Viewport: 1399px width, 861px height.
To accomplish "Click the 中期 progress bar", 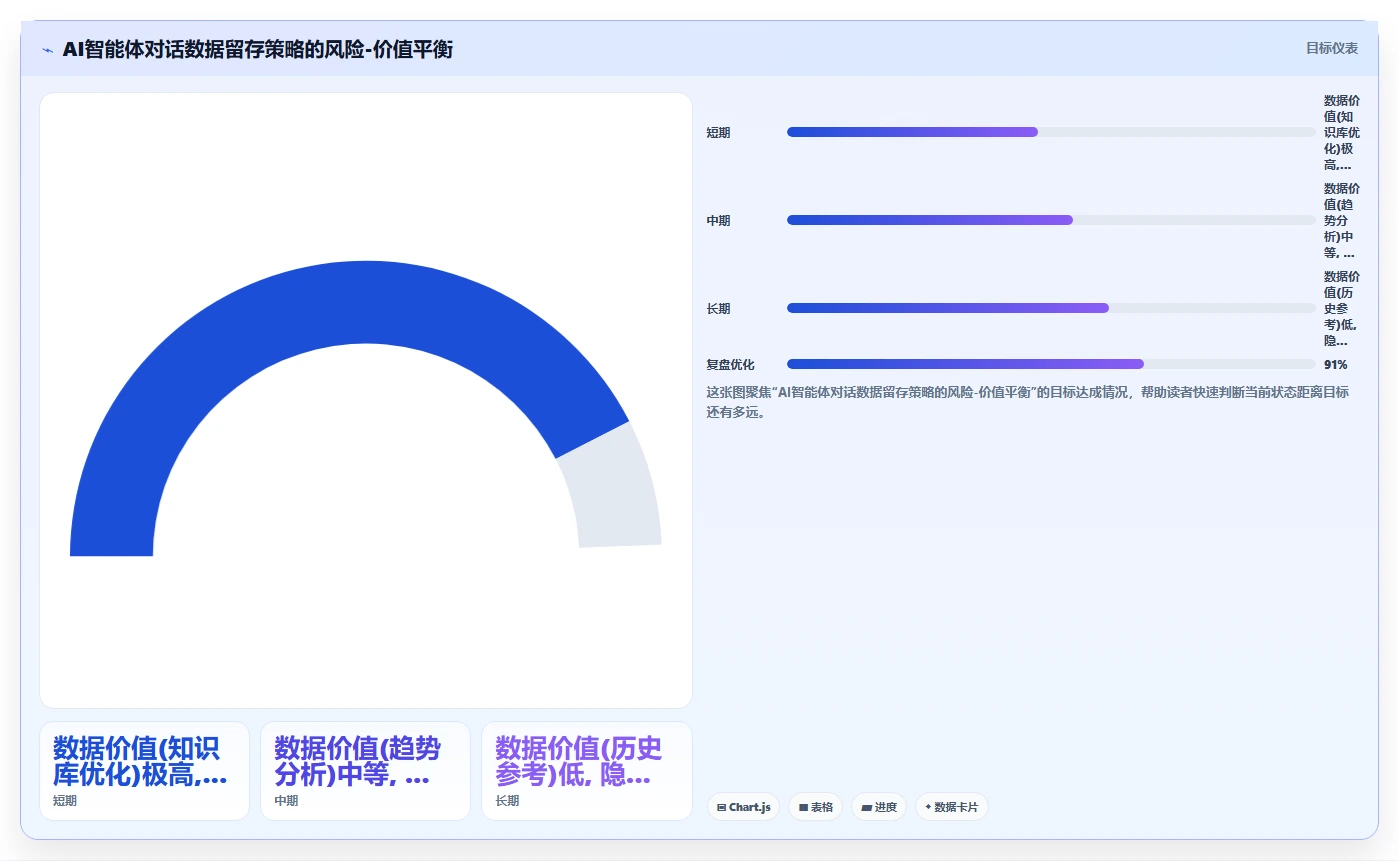I will pos(1051,220).
